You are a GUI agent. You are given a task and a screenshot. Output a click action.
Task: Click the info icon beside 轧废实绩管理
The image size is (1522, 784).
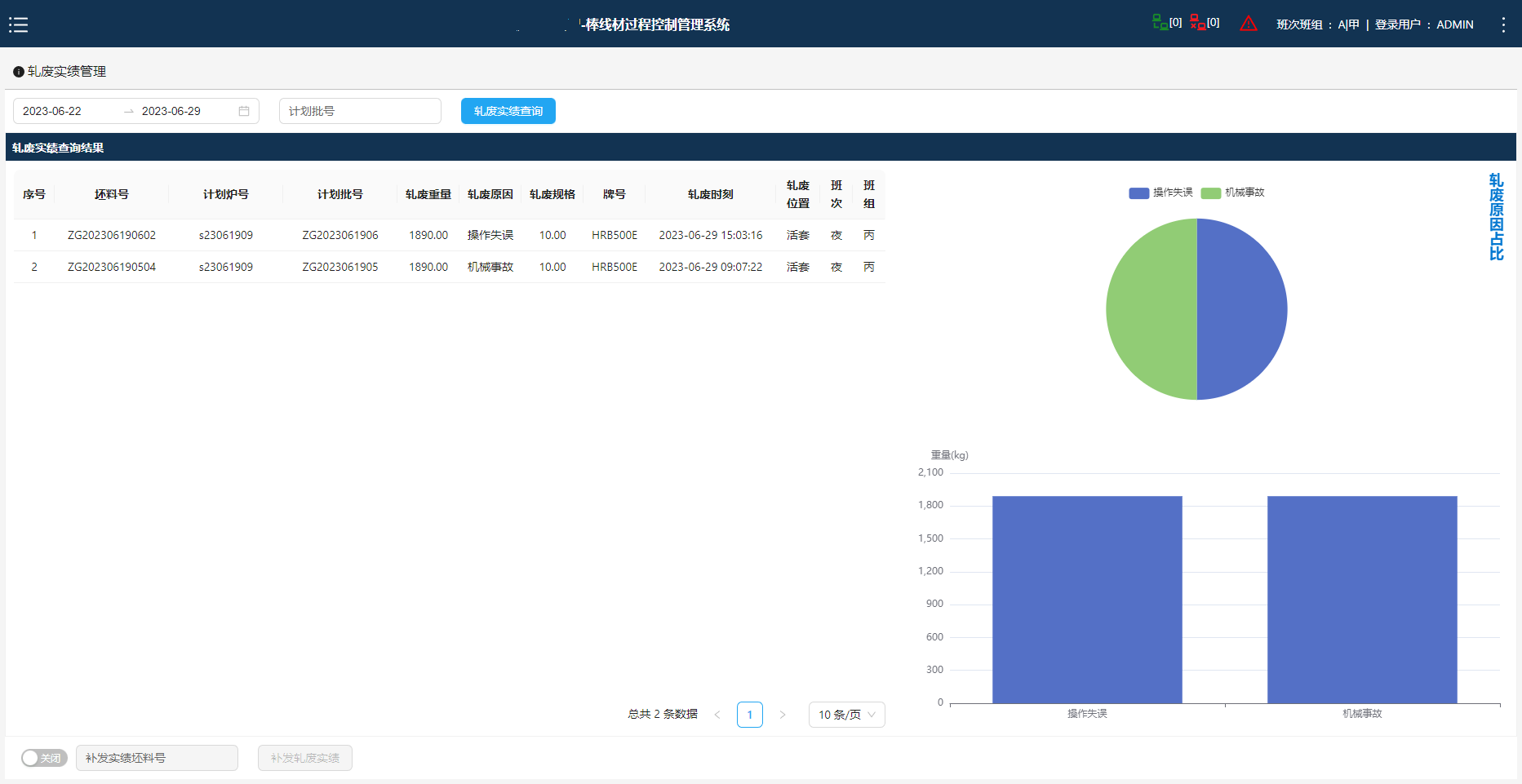(18, 72)
